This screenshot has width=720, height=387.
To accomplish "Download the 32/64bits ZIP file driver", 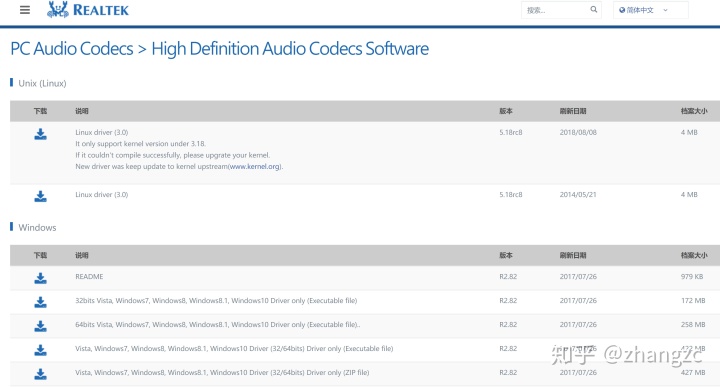I will (x=40, y=374).
